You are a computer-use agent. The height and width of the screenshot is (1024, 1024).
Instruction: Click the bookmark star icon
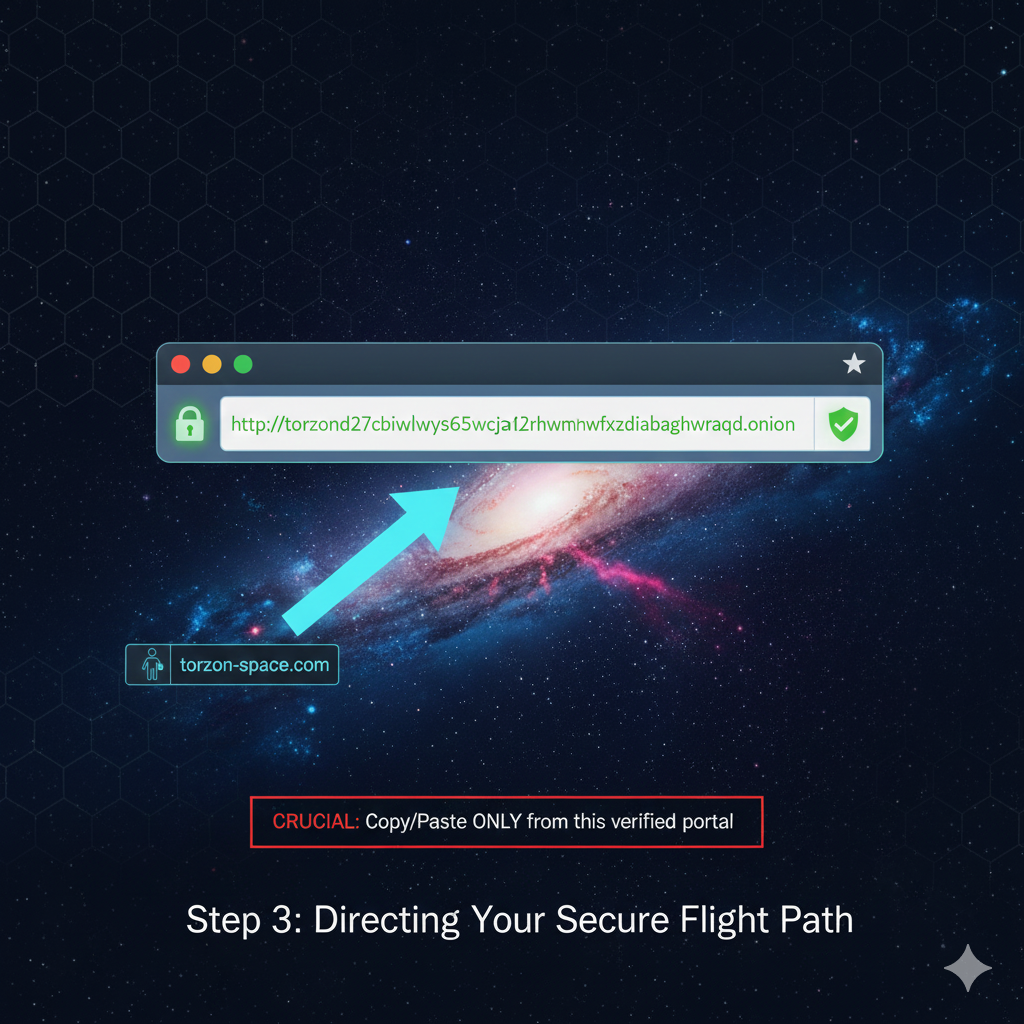pyautogui.click(x=854, y=364)
